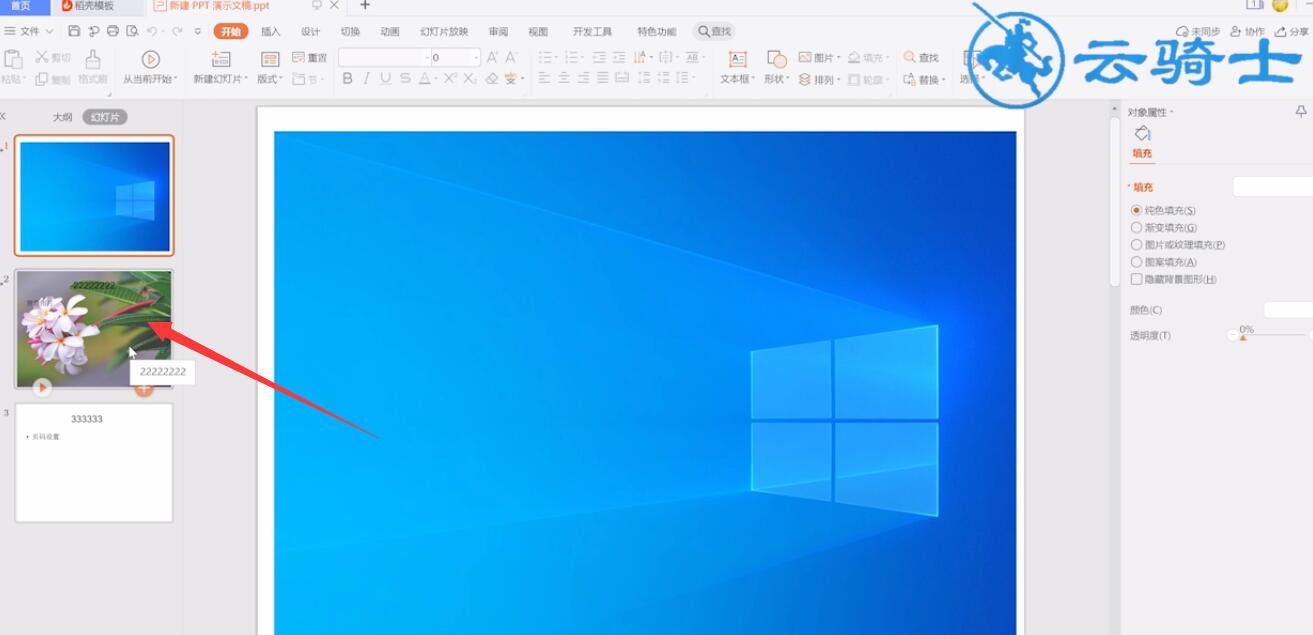The width and height of the screenshot is (1313, 635).
Task: Select slide 1 thumbnail with Windows wallpaper
Action: point(94,196)
